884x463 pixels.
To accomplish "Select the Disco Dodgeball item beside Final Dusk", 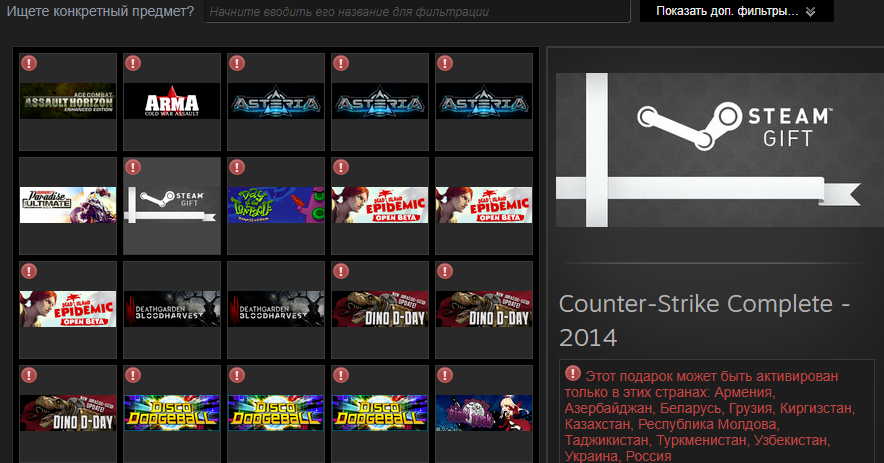I will [380, 414].
